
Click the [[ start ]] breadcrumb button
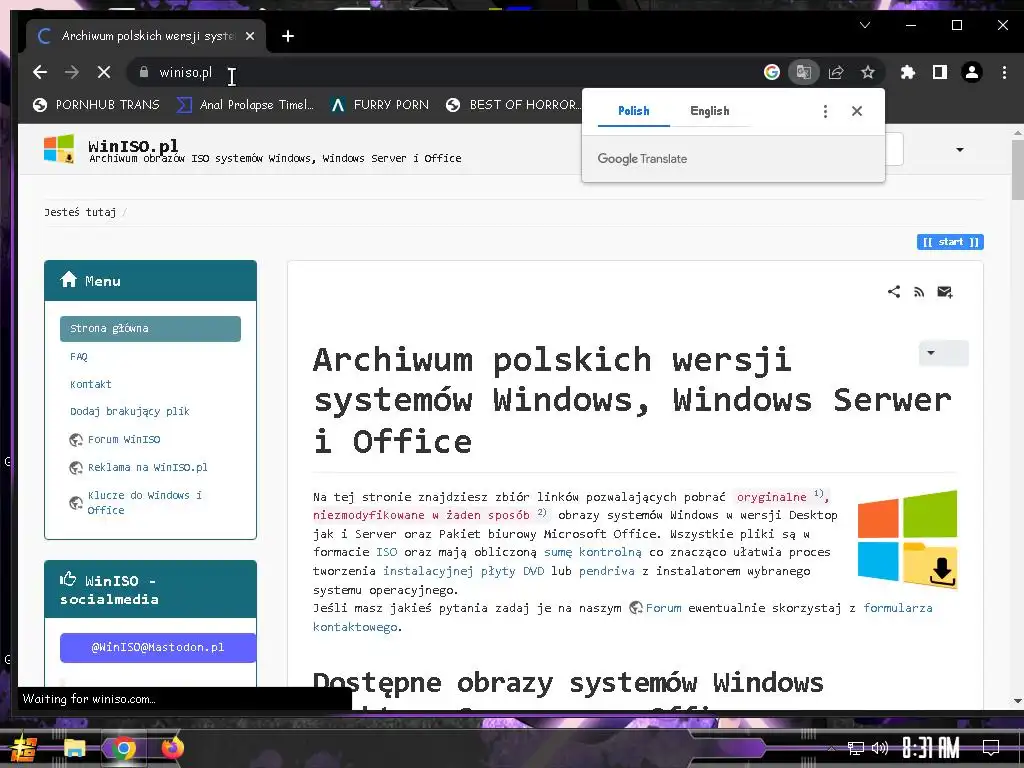point(950,242)
